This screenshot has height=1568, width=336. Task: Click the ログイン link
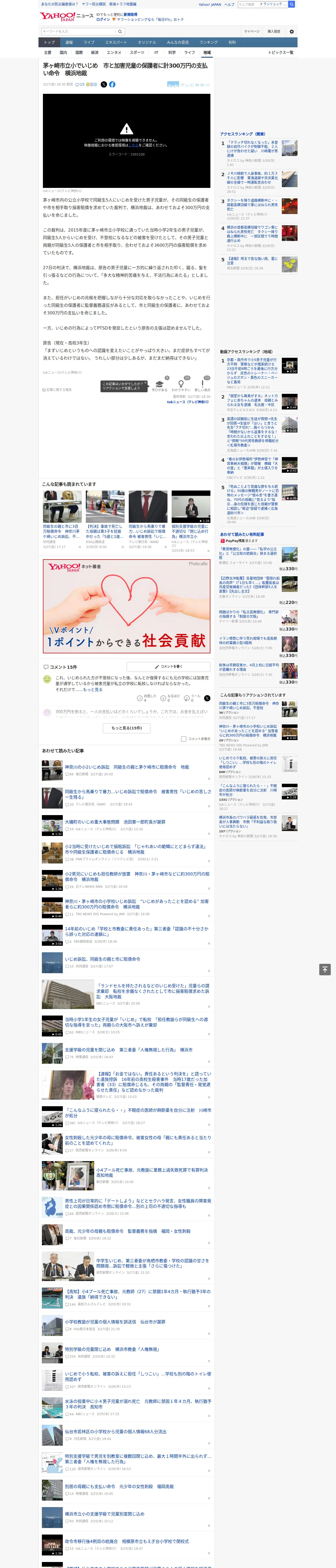103,20
